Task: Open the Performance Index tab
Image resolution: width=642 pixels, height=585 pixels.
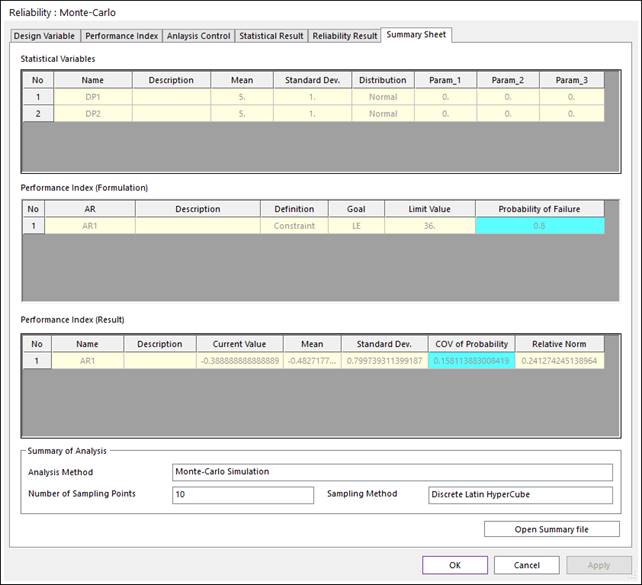Action: pyautogui.click(x=122, y=36)
